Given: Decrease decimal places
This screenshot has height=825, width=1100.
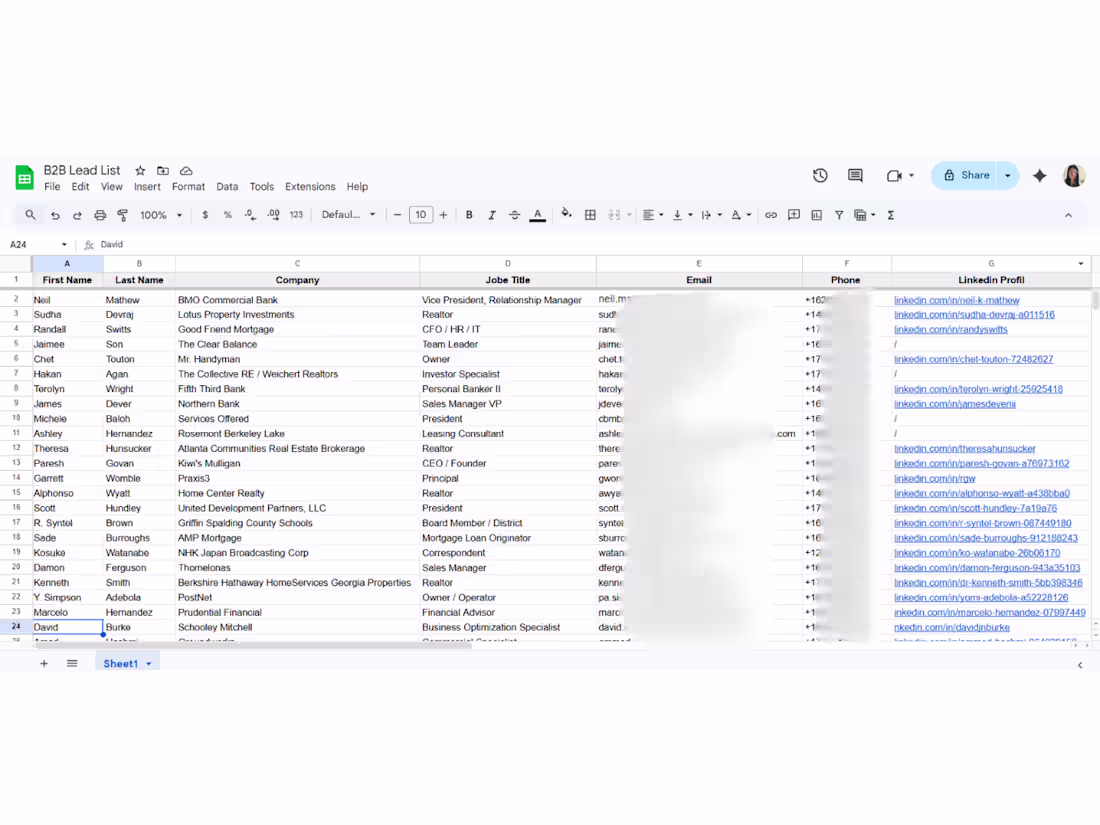Looking at the screenshot, I should coord(250,215).
